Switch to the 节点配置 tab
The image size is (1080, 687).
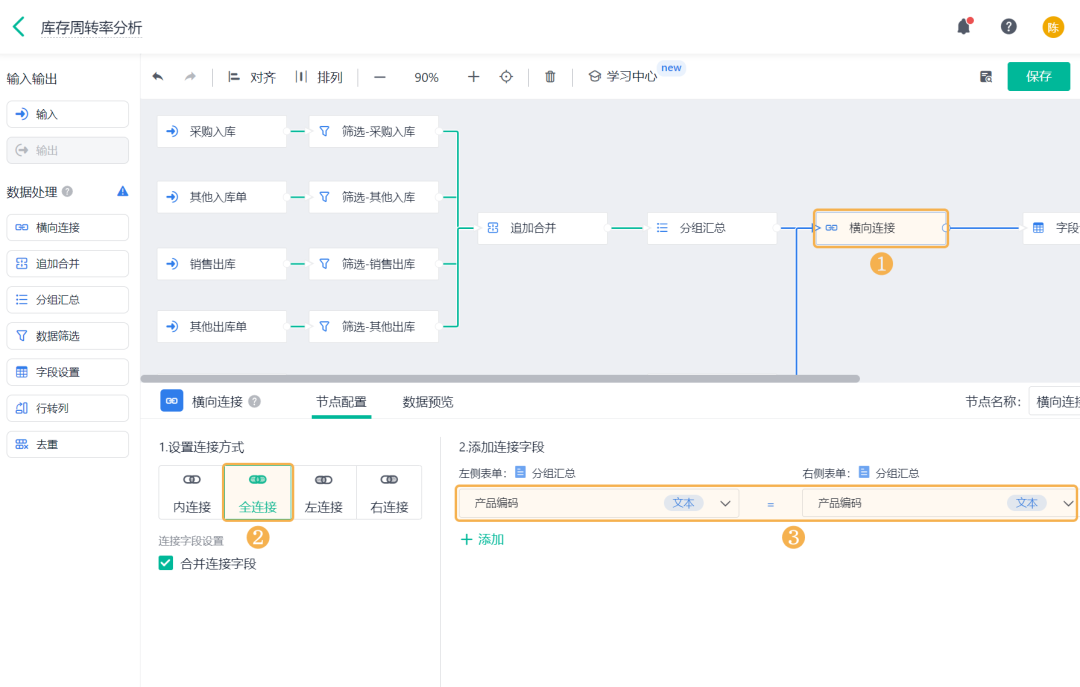click(x=341, y=402)
